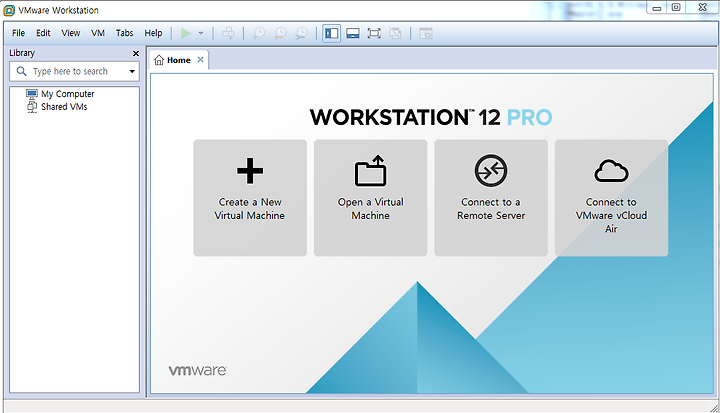Screen dimensions: 720x413
Task: Click the Library search input field
Action: (x=74, y=72)
